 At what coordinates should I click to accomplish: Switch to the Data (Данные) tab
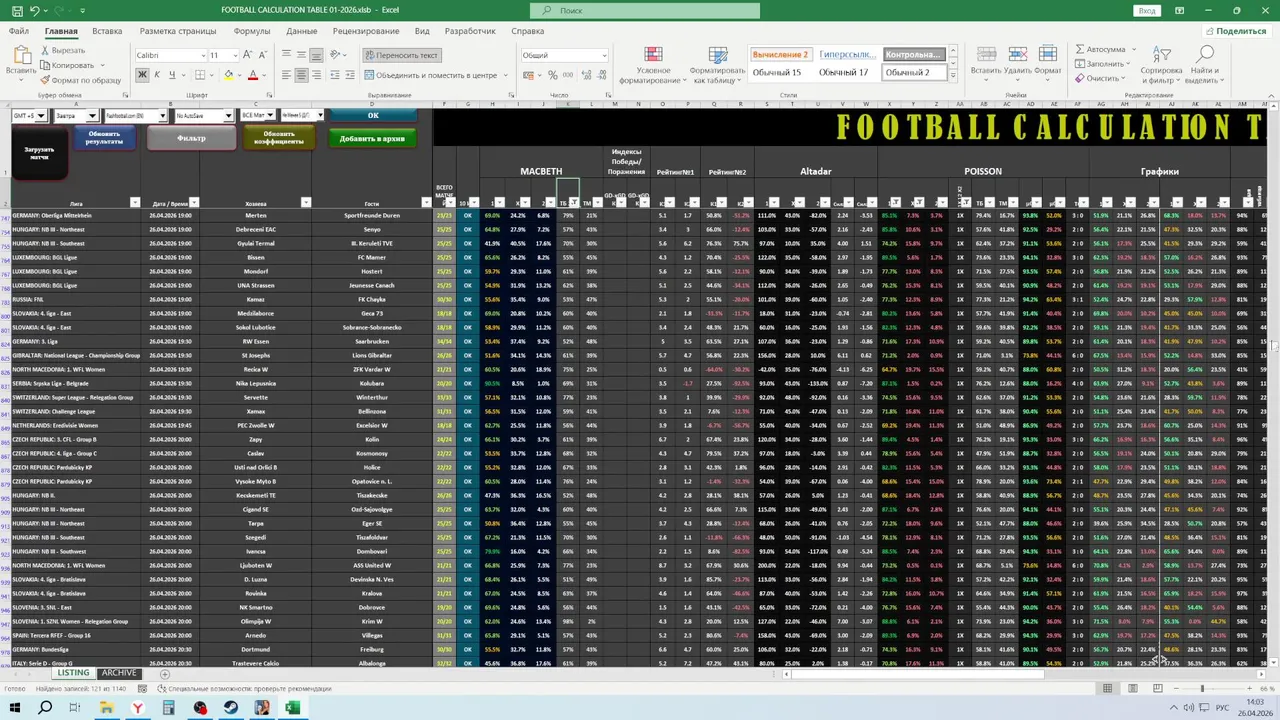pyautogui.click(x=302, y=31)
